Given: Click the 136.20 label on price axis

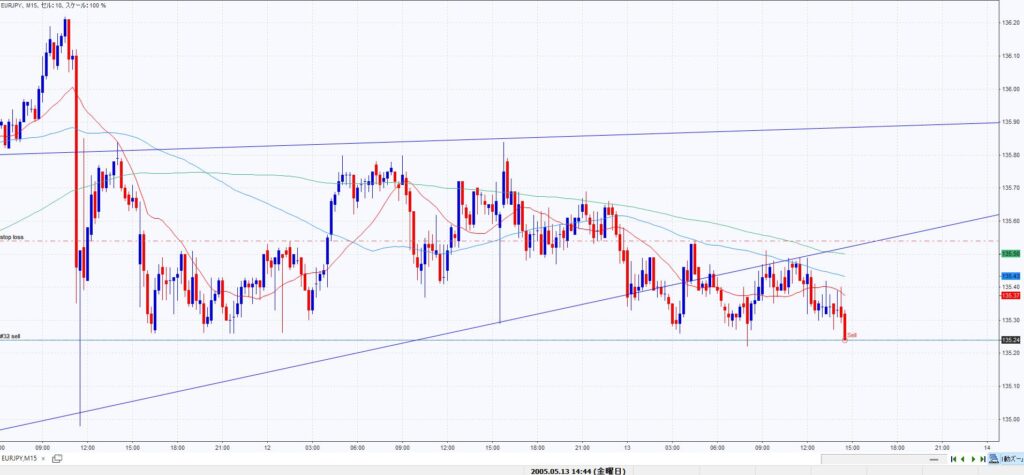Looking at the screenshot, I should pos(1010,23).
